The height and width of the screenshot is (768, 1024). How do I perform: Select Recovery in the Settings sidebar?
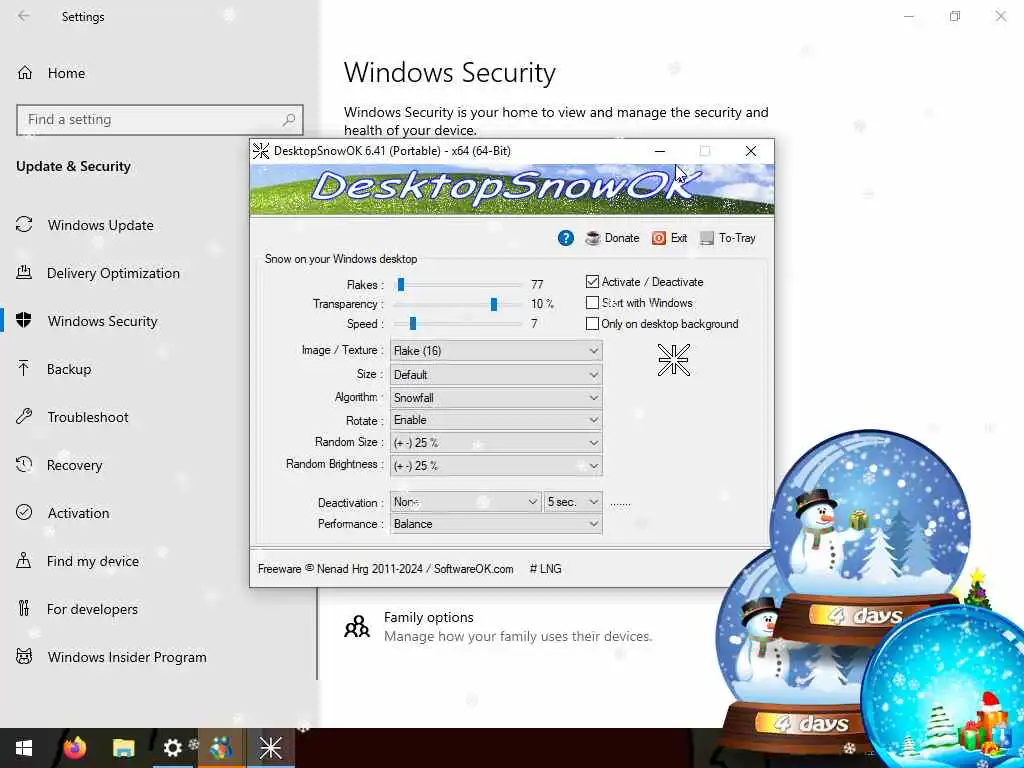pyautogui.click(x=74, y=465)
